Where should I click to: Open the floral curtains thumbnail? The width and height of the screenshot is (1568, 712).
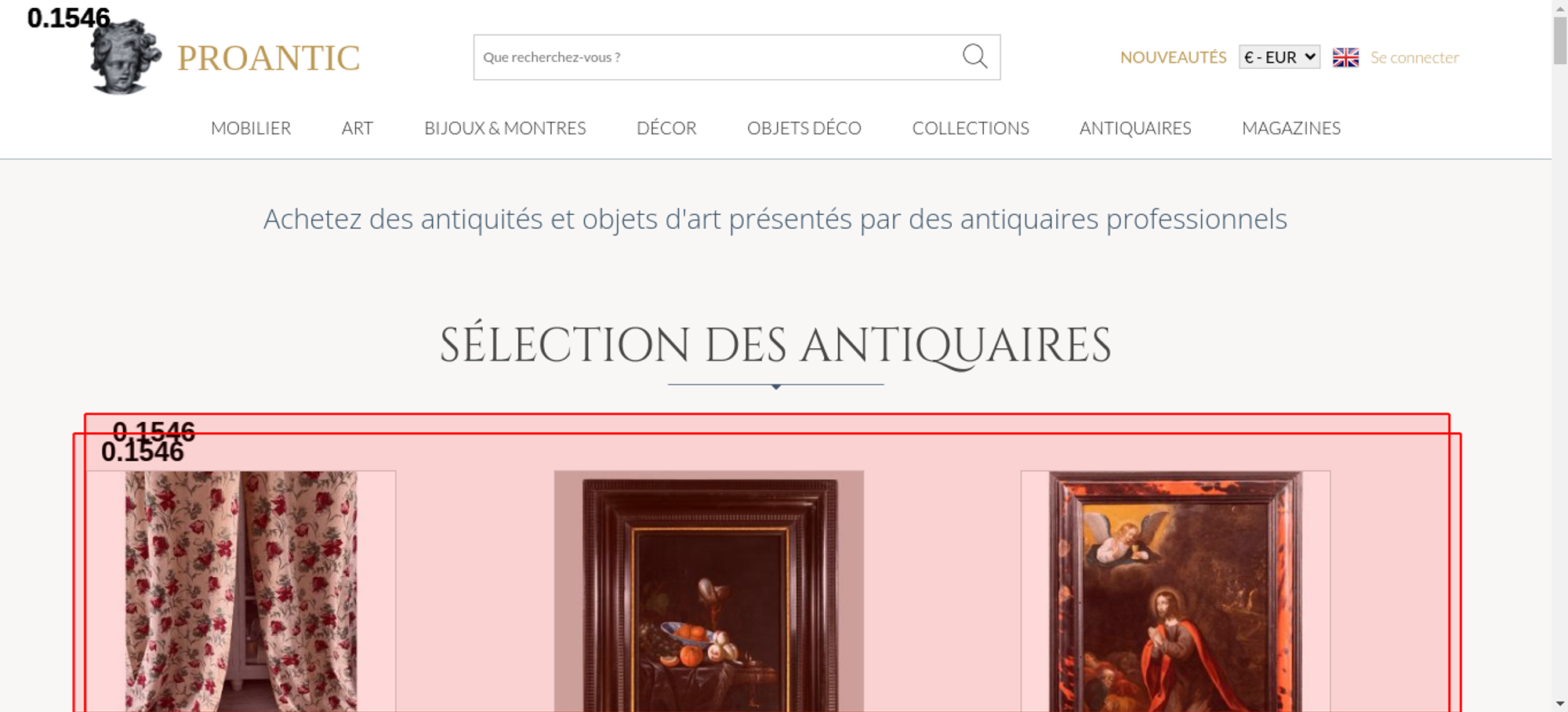click(241, 591)
